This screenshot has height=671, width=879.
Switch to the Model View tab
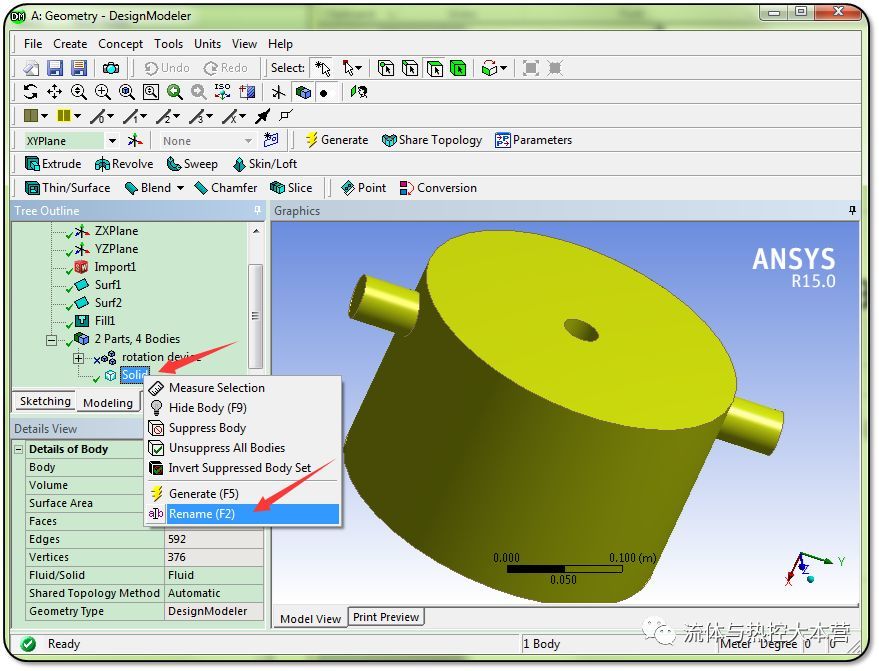tap(310, 619)
